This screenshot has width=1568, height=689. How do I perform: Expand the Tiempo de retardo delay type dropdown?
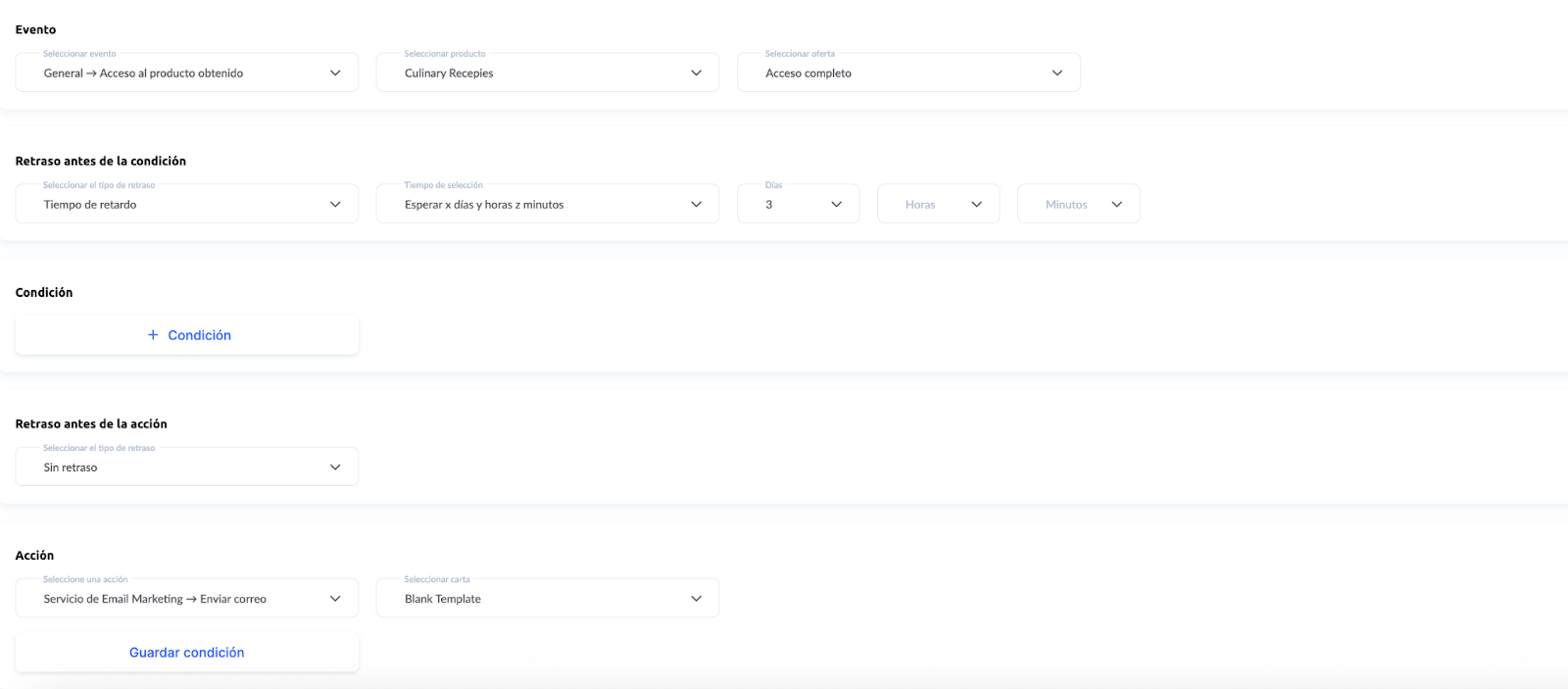186,205
